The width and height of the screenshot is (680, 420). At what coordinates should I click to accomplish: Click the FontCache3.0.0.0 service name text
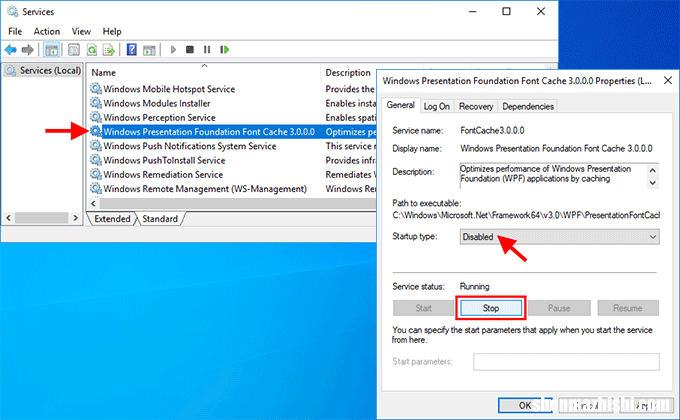(x=492, y=131)
